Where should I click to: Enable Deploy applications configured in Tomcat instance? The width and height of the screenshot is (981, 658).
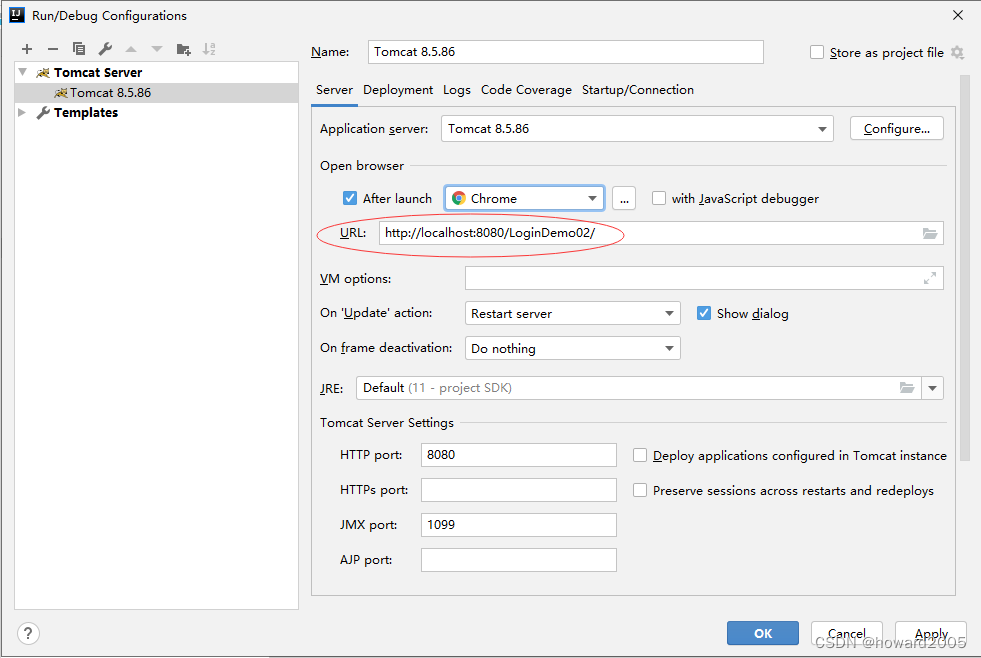(x=639, y=455)
